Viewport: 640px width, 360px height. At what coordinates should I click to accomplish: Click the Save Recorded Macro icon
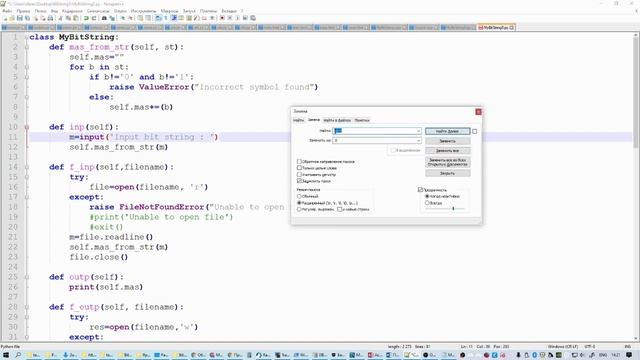[253, 18]
